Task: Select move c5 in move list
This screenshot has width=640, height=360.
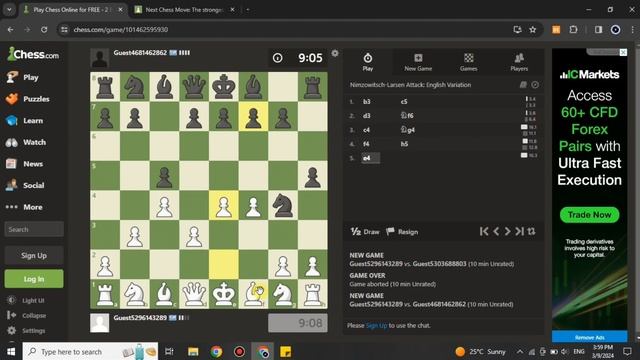Action: (404, 102)
